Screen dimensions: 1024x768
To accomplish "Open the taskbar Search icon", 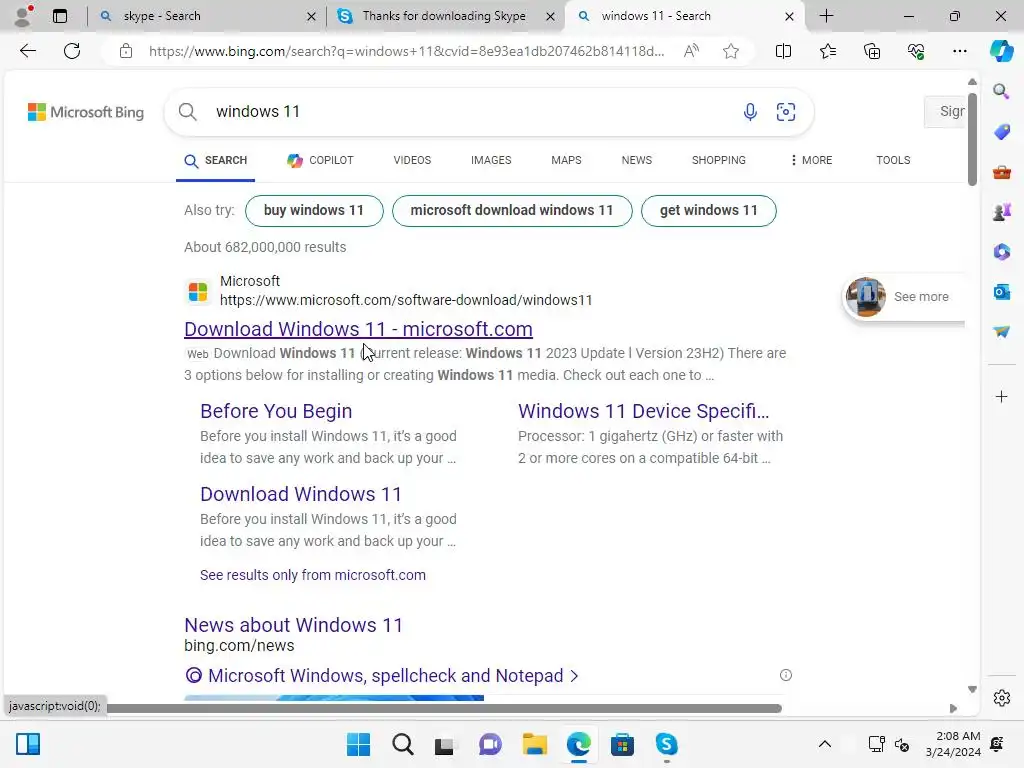I will [402, 744].
